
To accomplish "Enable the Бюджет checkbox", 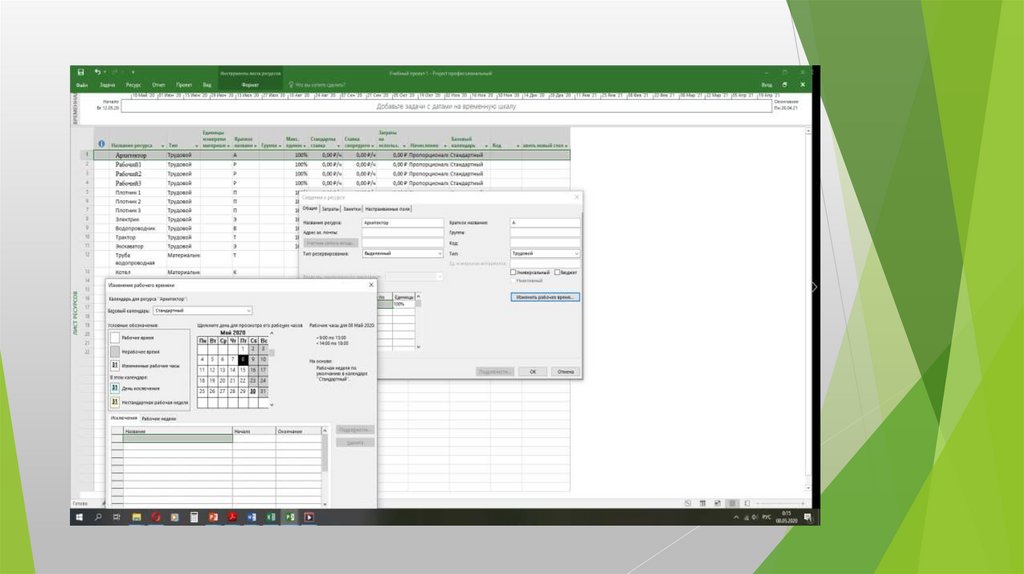I will coord(557,272).
